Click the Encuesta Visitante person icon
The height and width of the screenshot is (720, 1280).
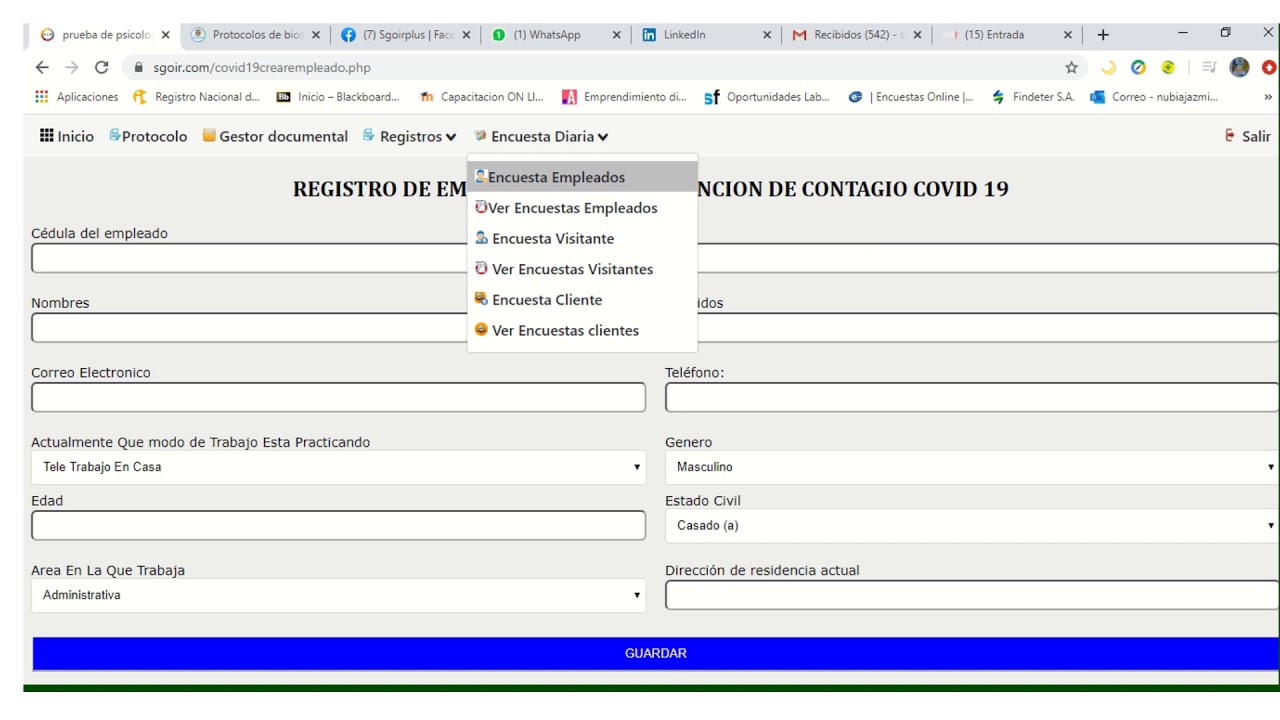pyautogui.click(x=481, y=238)
